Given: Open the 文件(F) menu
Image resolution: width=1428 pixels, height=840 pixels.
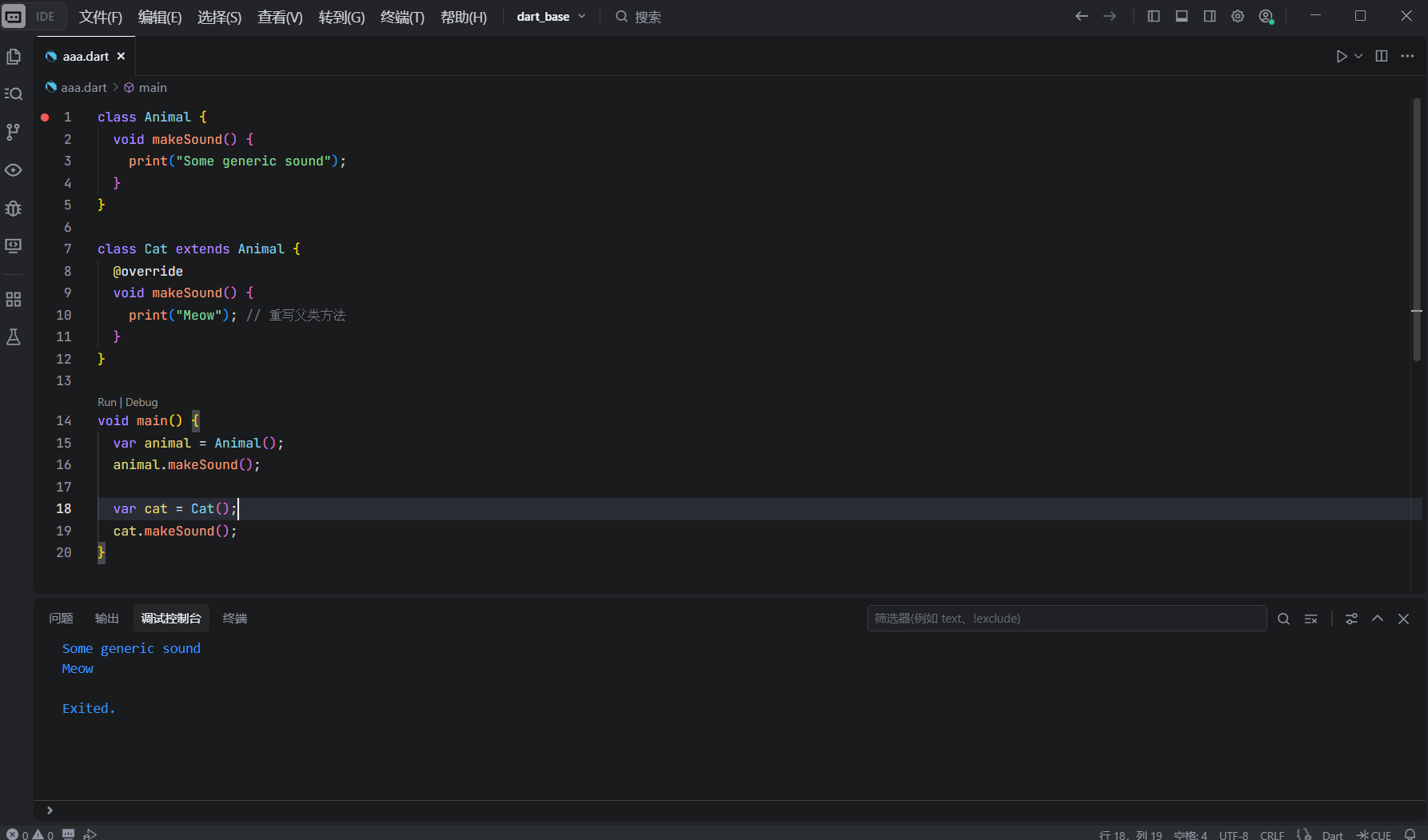Looking at the screenshot, I should click(101, 17).
